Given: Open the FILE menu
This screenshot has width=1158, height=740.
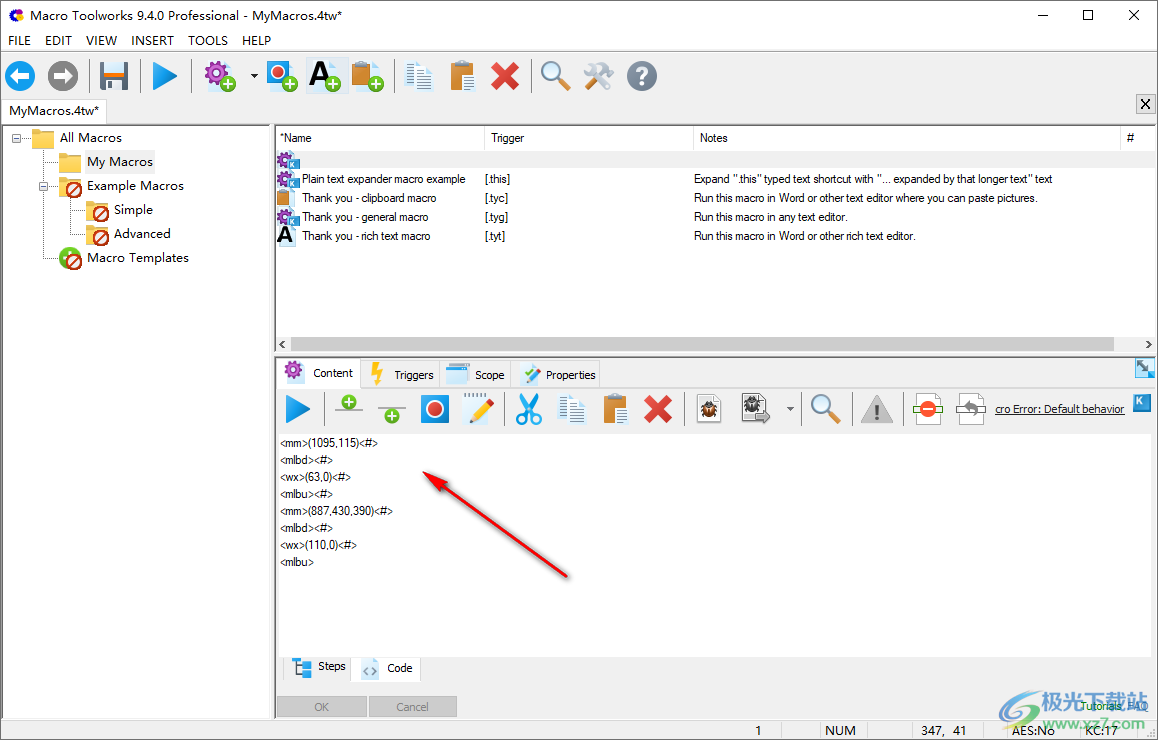Looking at the screenshot, I should (19, 41).
